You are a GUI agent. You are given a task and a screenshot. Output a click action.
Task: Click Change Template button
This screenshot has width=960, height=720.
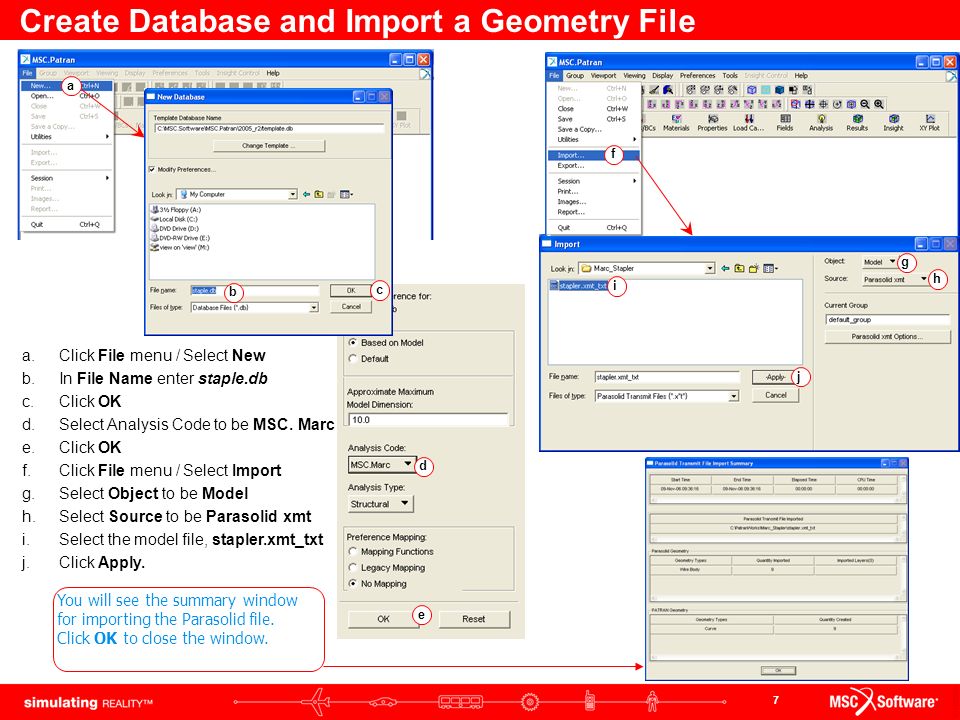coord(269,146)
